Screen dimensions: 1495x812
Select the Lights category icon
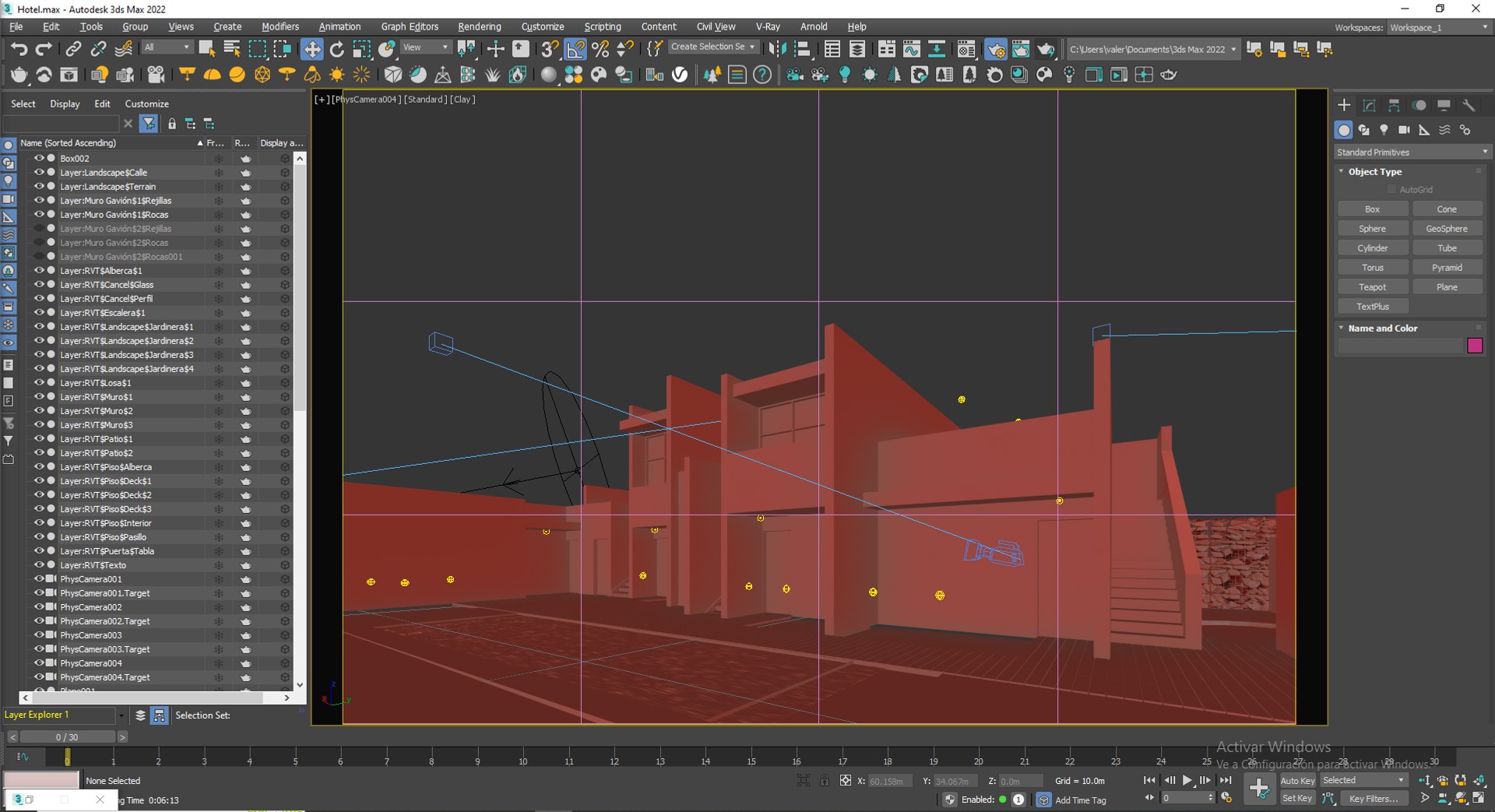point(1384,130)
